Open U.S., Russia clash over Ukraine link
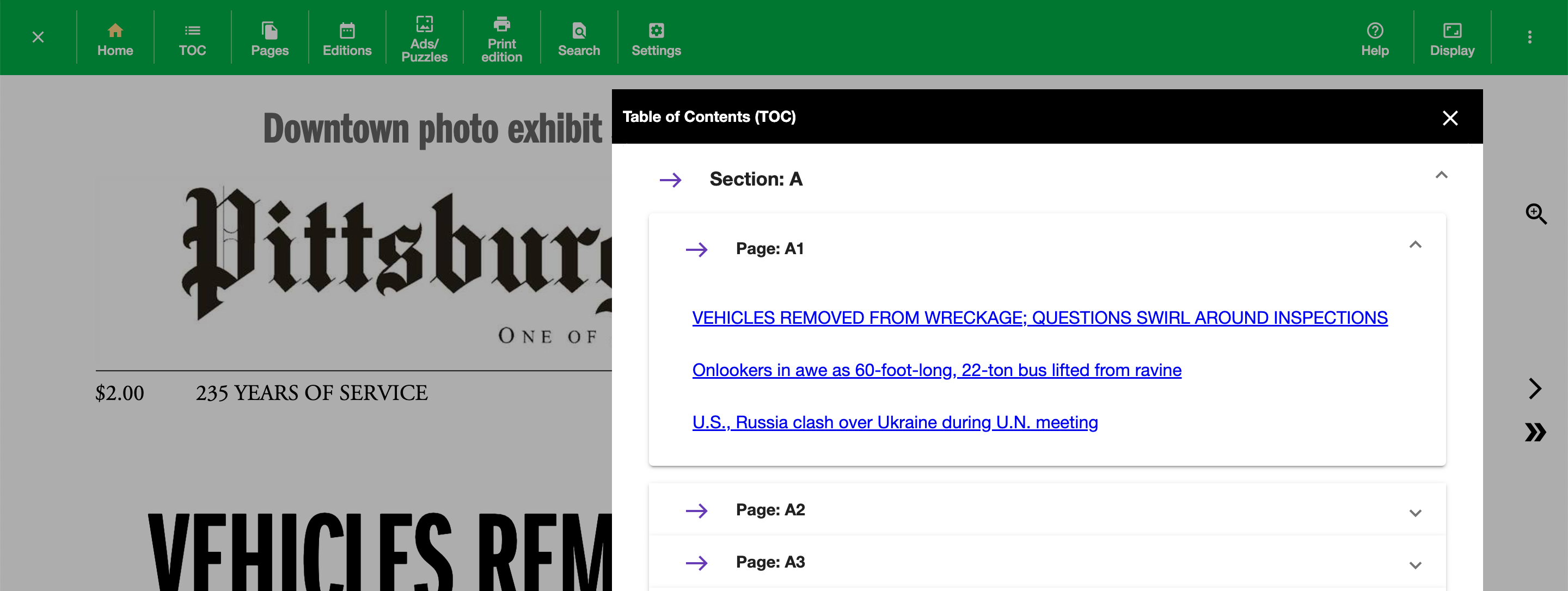 [x=895, y=422]
